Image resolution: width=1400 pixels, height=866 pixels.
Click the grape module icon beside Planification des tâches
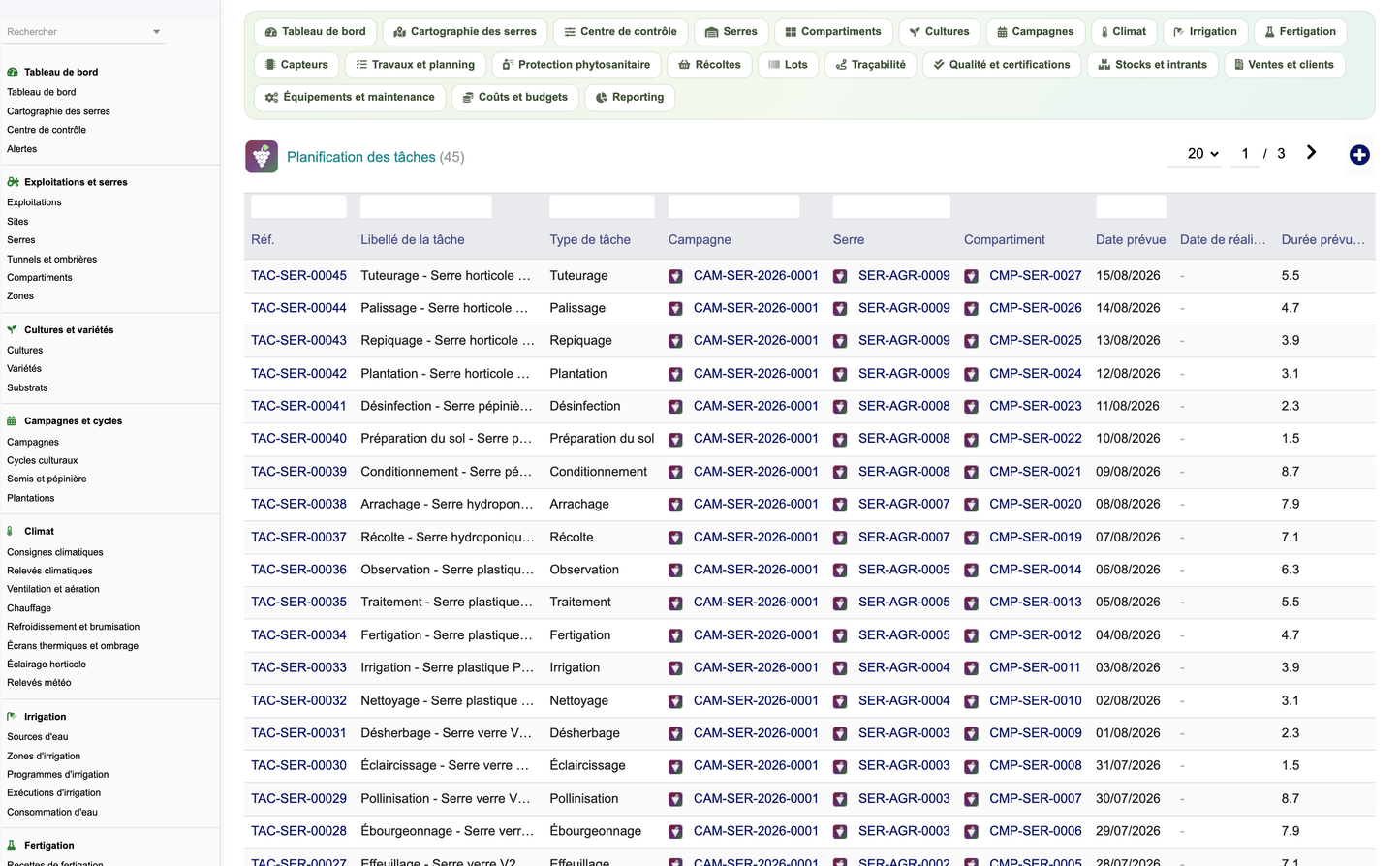(262, 157)
